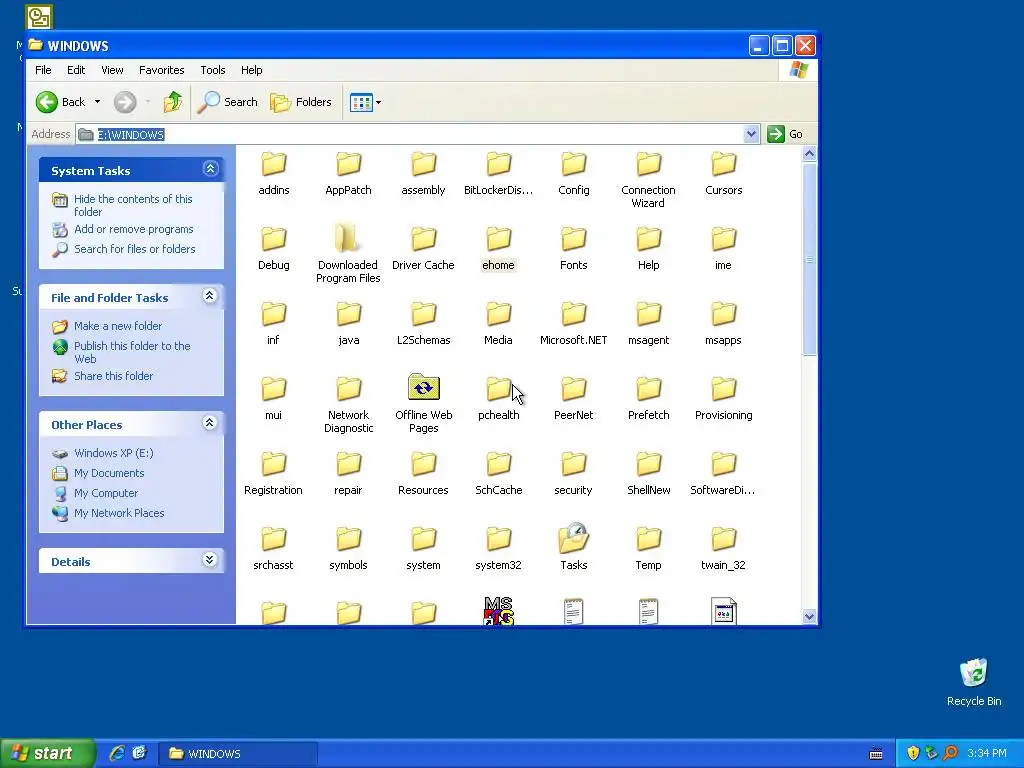Click Search for files or folders
1024x768 pixels.
point(135,249)
